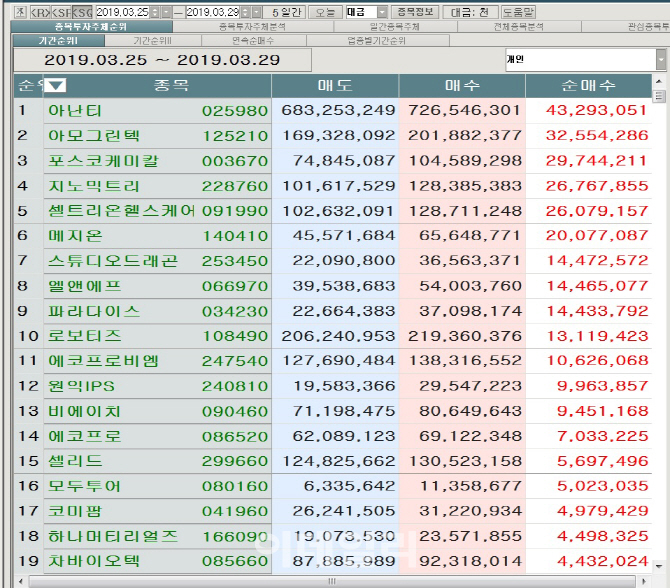This screenshot has width=670, height=588.
Task: Expand the 대금 dropdown
Action: [382, 11]
